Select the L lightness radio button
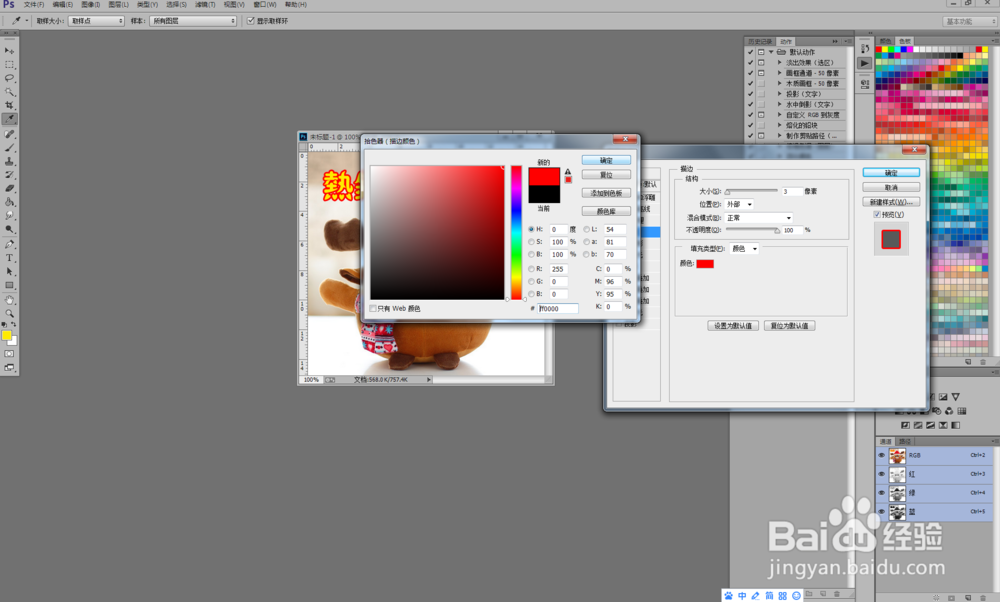Image resolution: width=1000 pixels, height=602 pixels. [x=586, y=229]
